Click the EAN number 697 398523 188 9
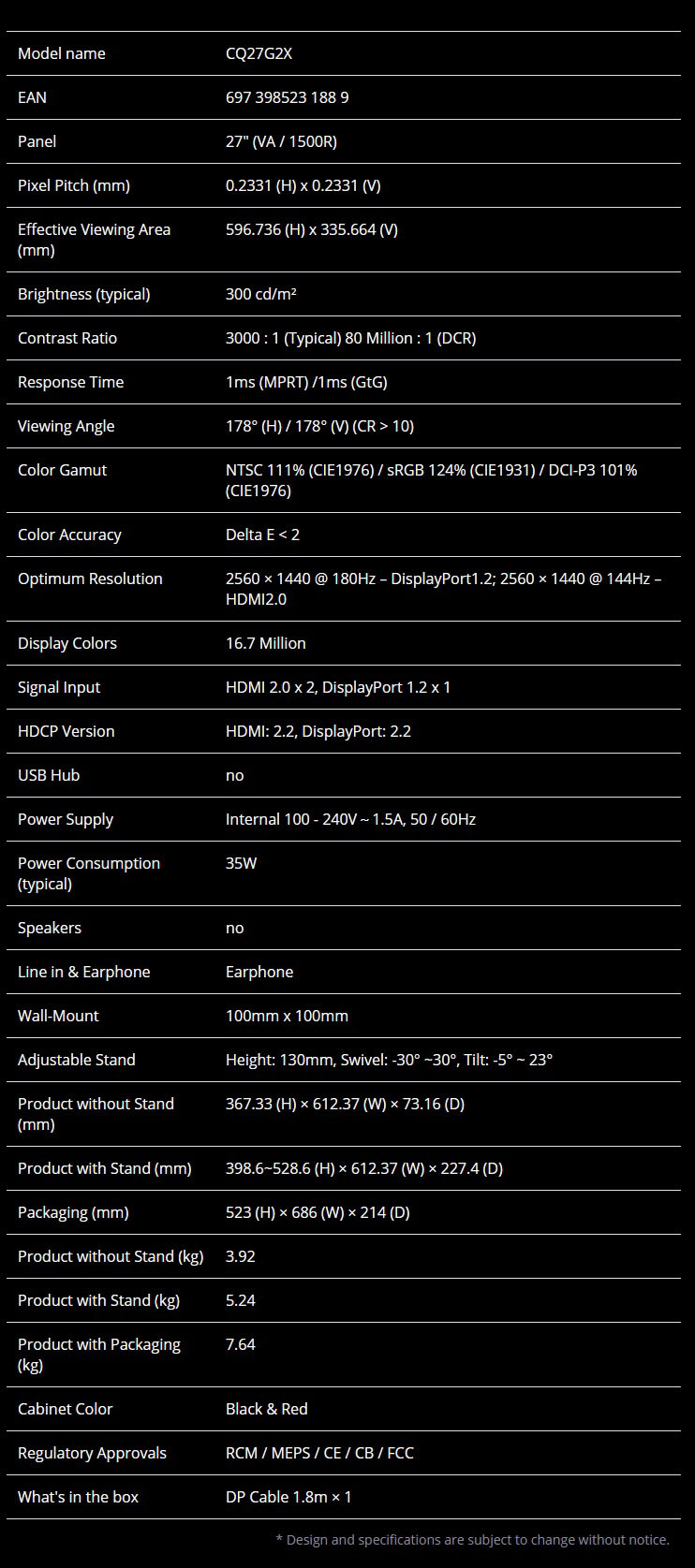Viewport: 695px width, 1568px height. [x=287, y=97]
